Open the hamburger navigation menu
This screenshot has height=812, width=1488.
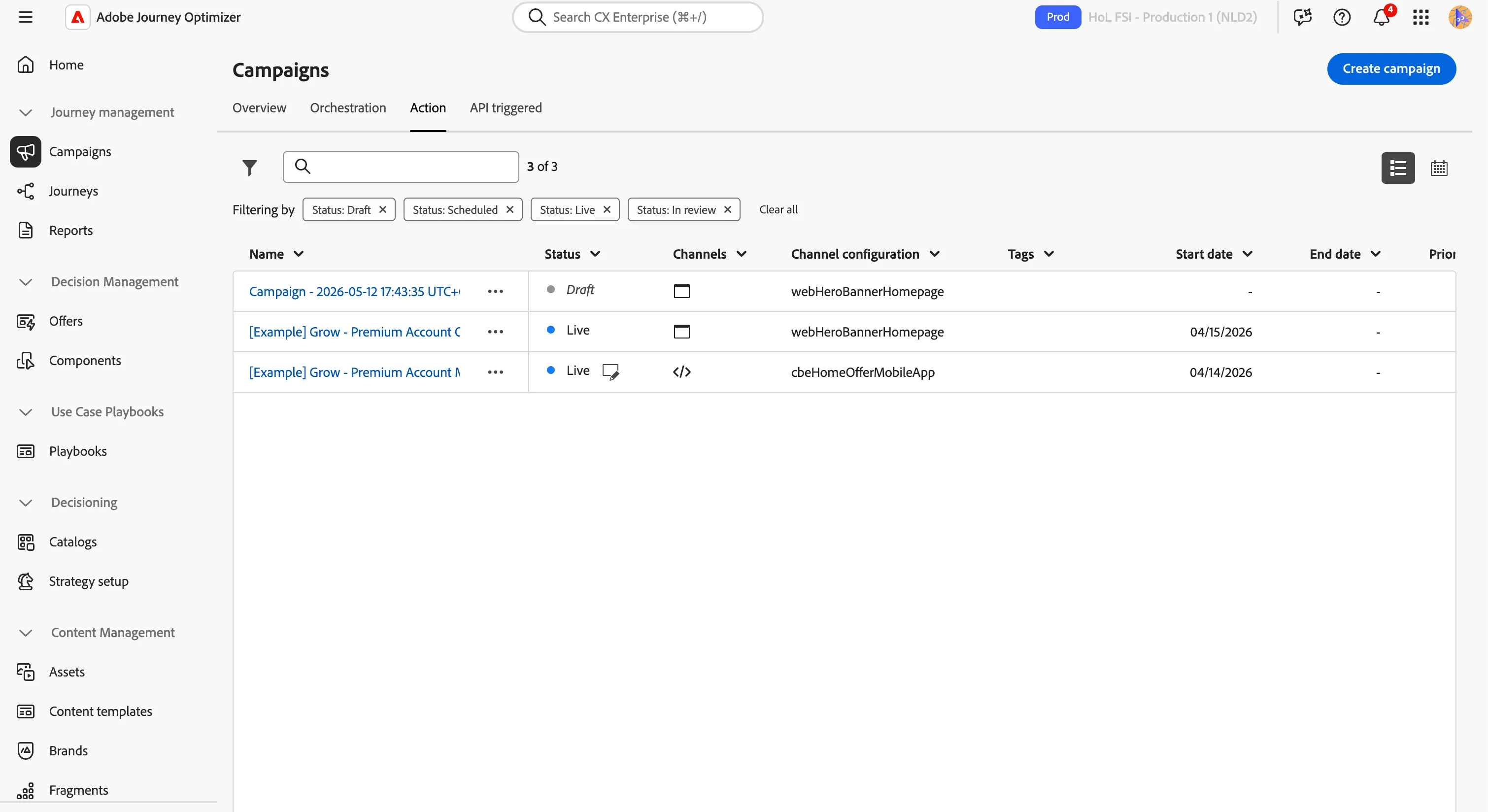pos(26,17)
